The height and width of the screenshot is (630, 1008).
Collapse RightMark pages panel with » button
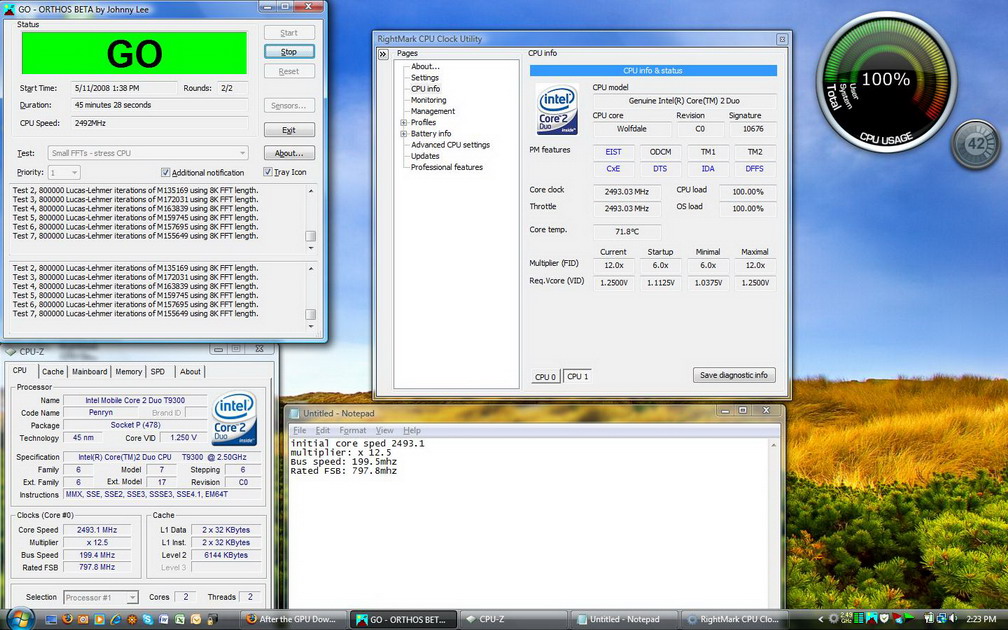point(383,54)
